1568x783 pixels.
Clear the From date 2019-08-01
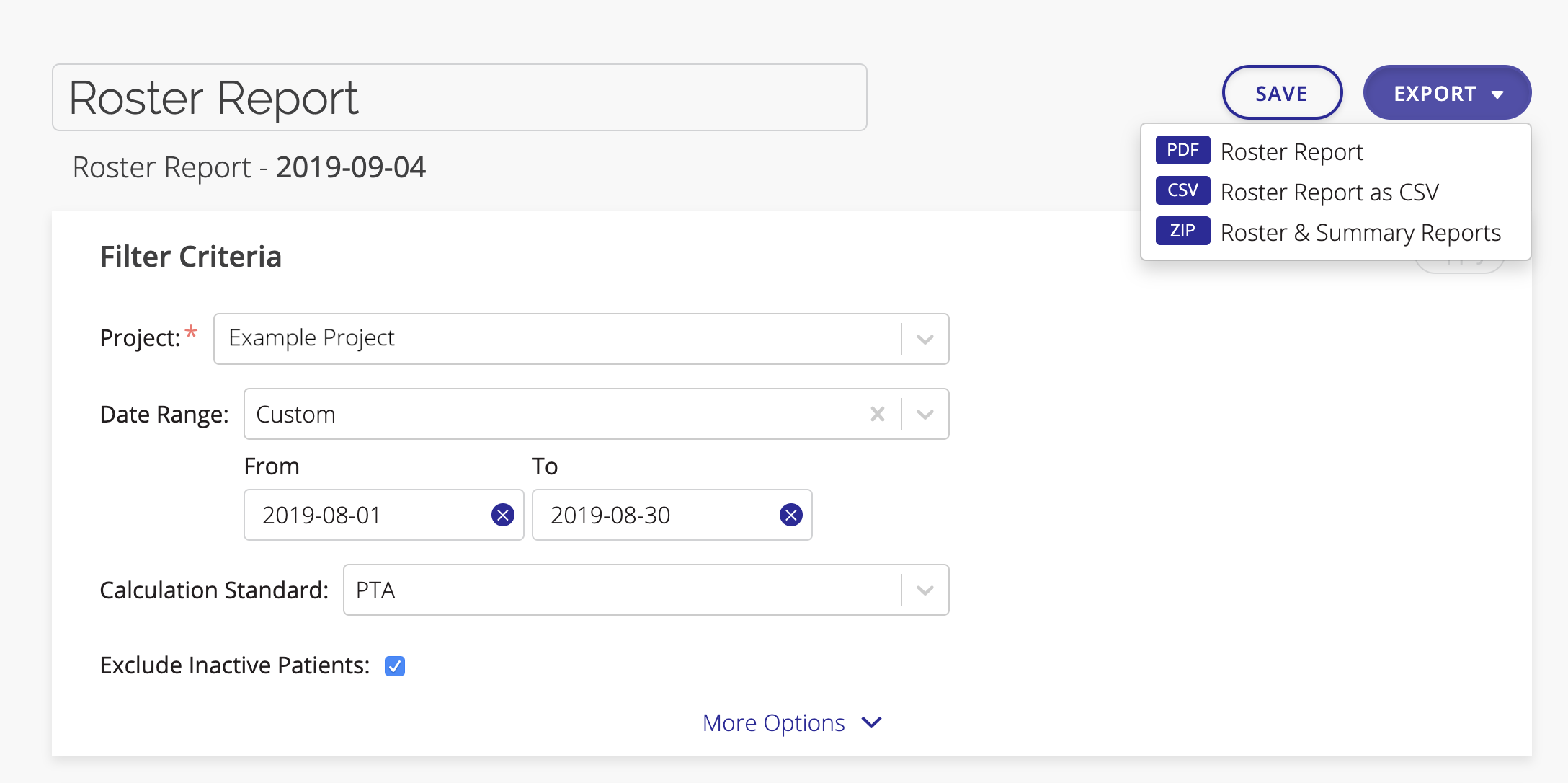coord(502,515)
